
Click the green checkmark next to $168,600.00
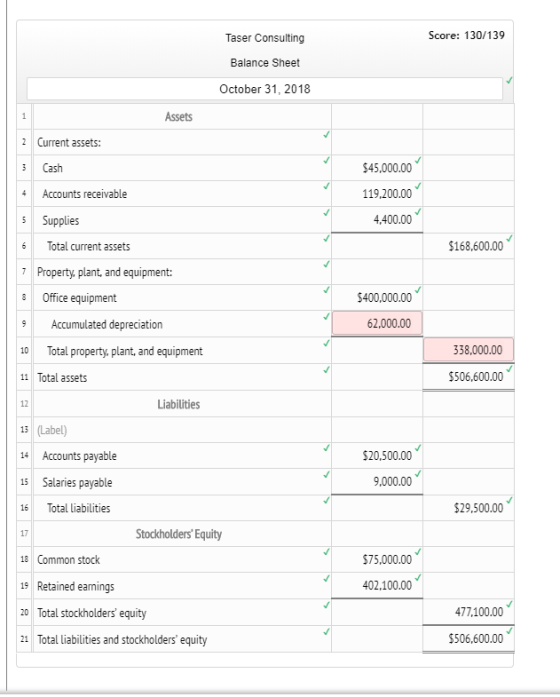click(509, 238)
